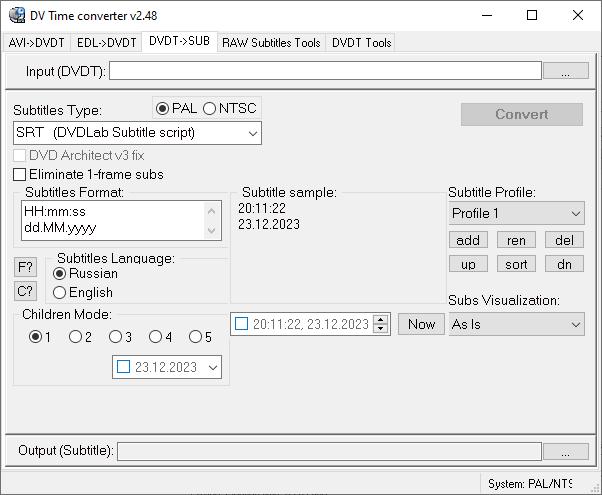
Task: Tick the checkbox in Children Mode date picker
Action: pyautogui.click(x=123, y=367)
